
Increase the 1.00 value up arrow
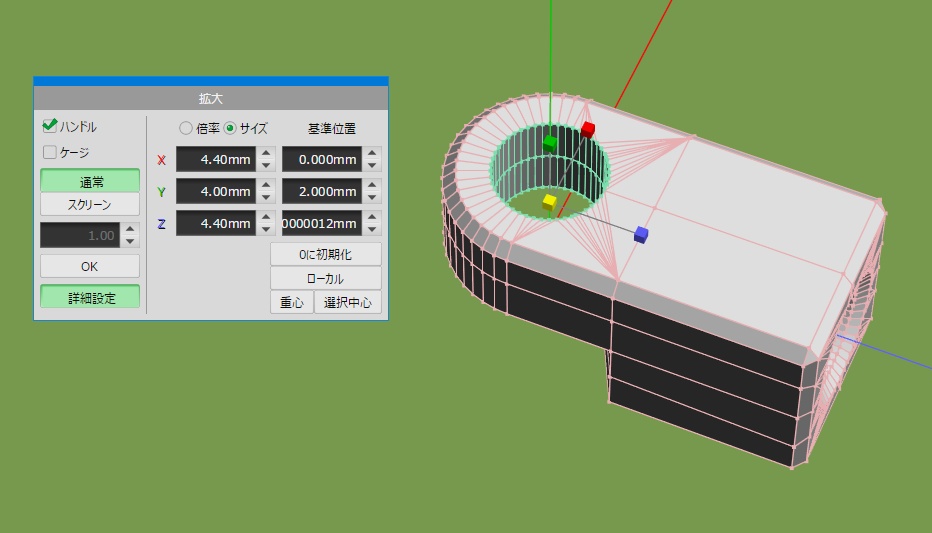pos(130,229)
